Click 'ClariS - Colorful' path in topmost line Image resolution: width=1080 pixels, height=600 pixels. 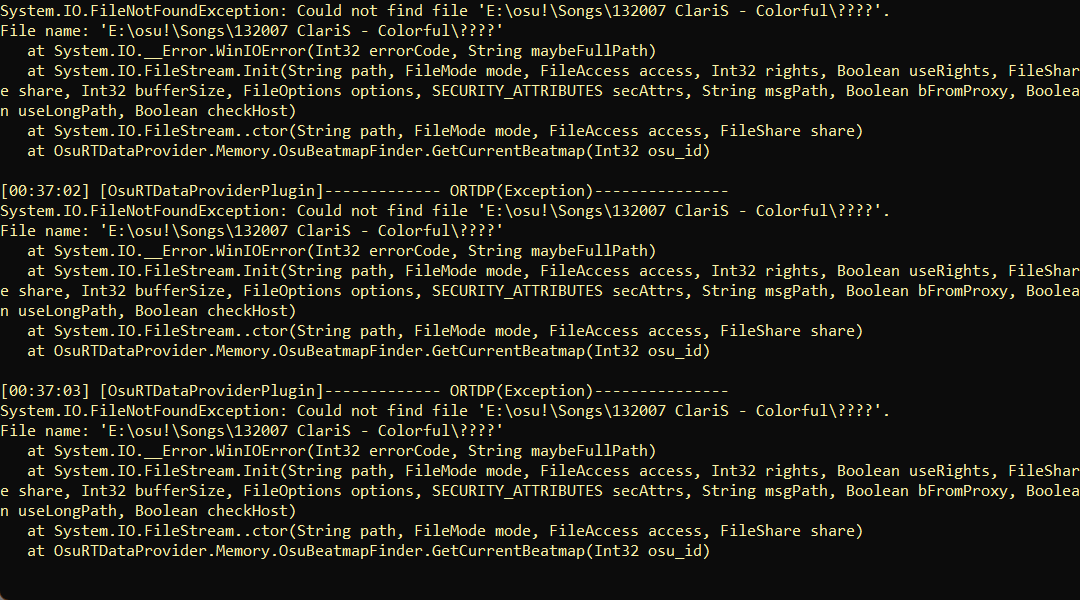[751, 11]
